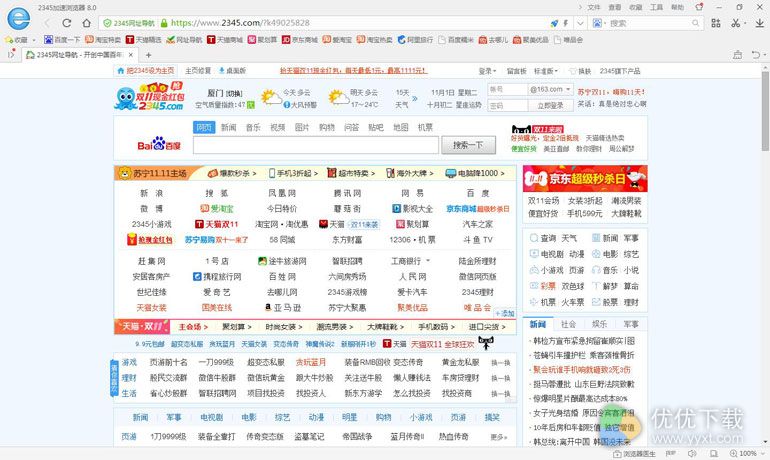Open the 彩票 lottery link
Screen dimensions: 770x460
click(x=548, y=286)
